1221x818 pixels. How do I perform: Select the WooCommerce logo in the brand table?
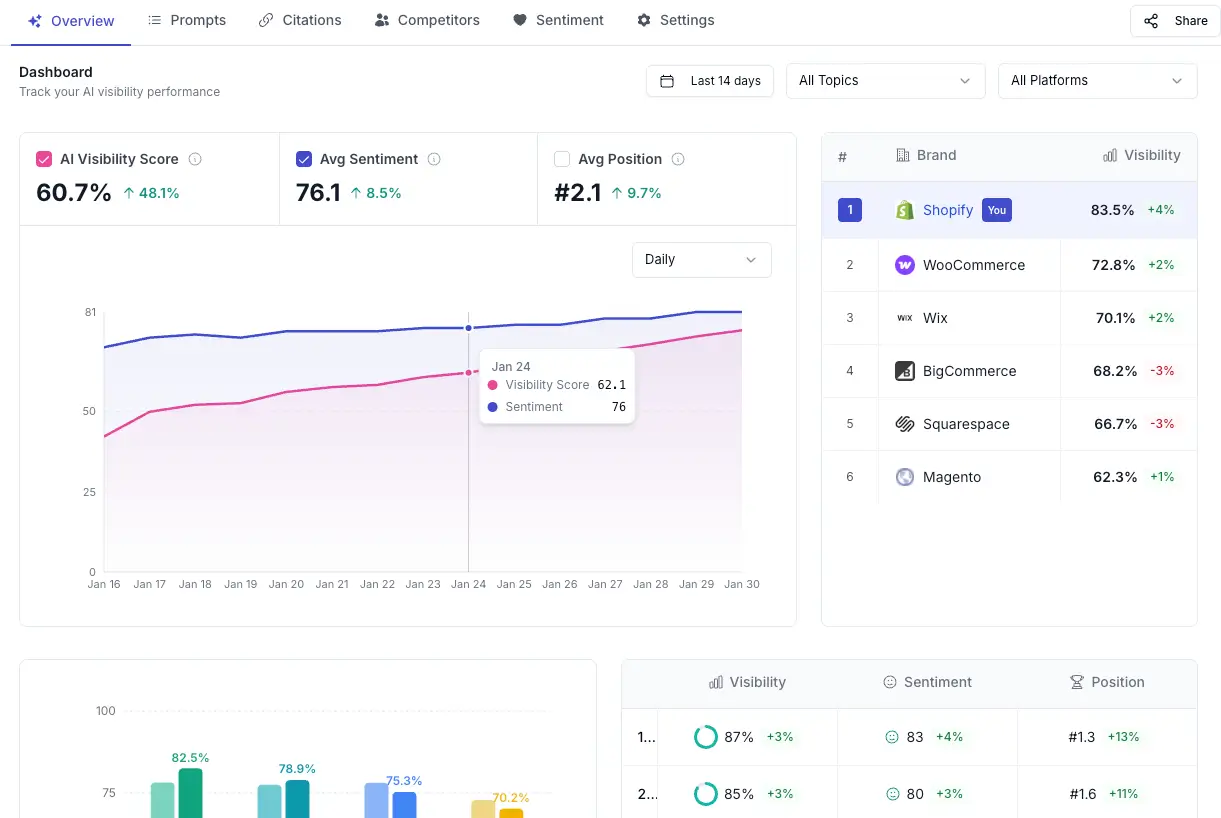[x=905, y=264]
